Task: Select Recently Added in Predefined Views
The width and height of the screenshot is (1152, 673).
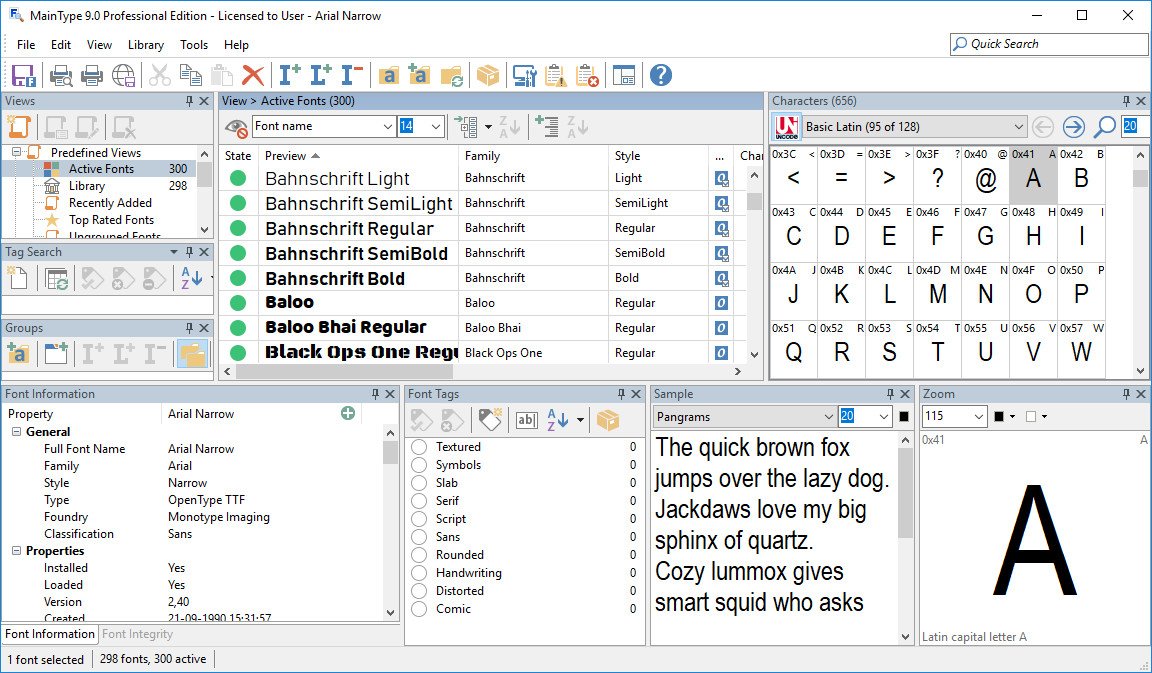Action: click(110, 203)
